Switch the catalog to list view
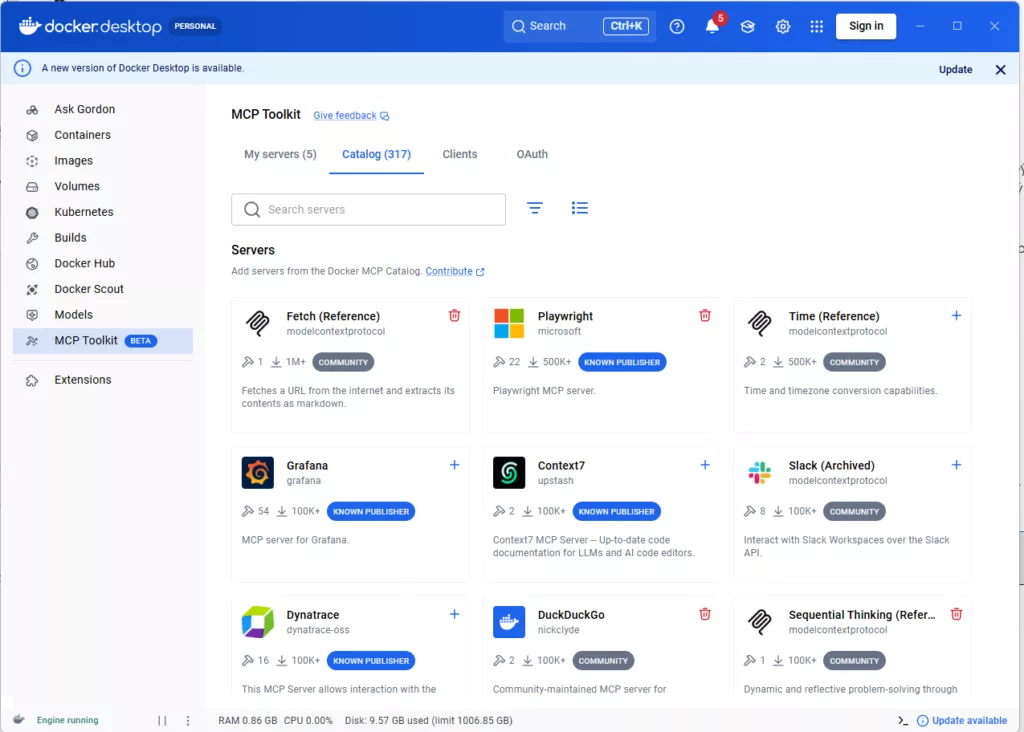 point(580,208)
